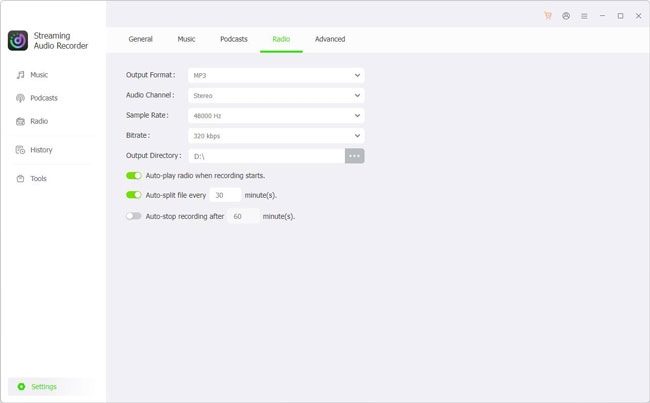This screenshot has width=650, height=403.
Task: Click the Bitrate label
Action: click(x=138, y=135)
